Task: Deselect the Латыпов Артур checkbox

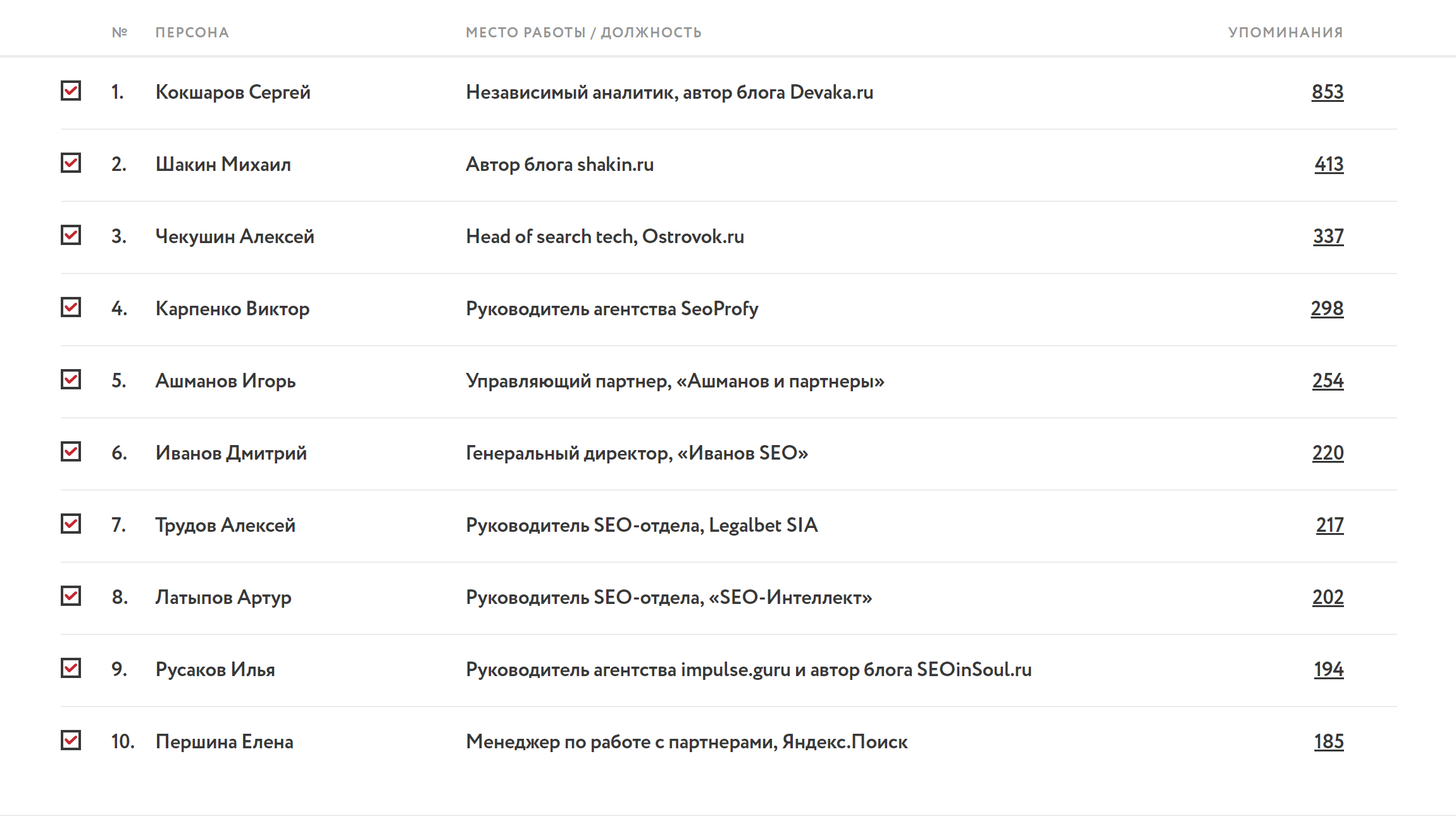Action: pyautogui.click(x=71, y=596)
